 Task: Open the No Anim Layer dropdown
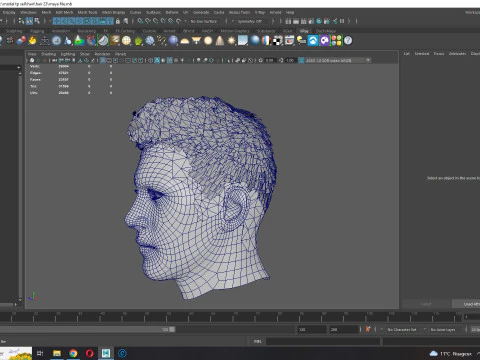click(x=443, y=330)
